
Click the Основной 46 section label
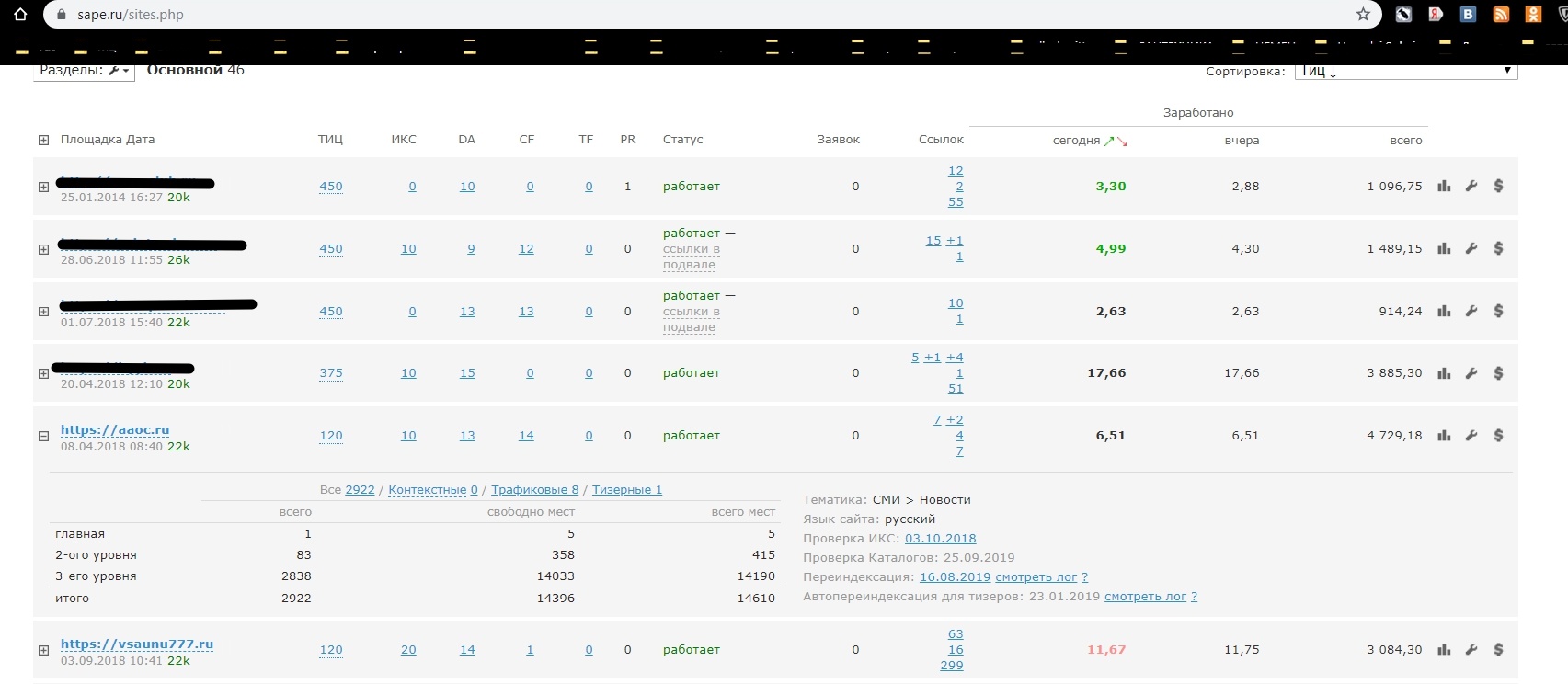pyautogui.click(x=196, y=71)
